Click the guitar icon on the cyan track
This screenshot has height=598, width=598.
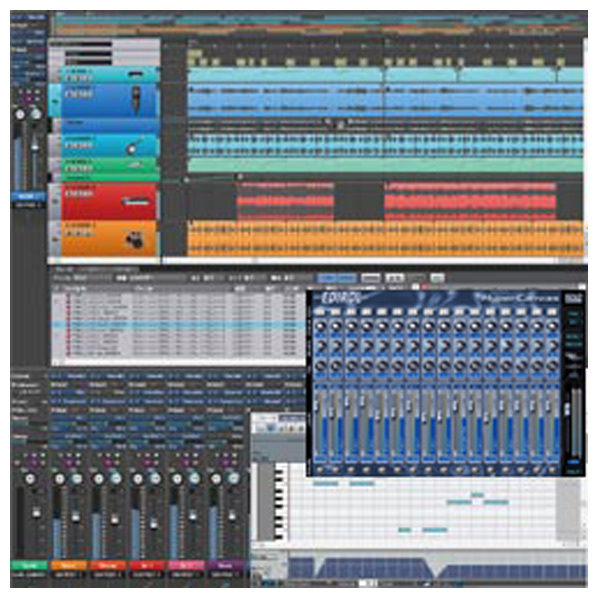[134, 147]
